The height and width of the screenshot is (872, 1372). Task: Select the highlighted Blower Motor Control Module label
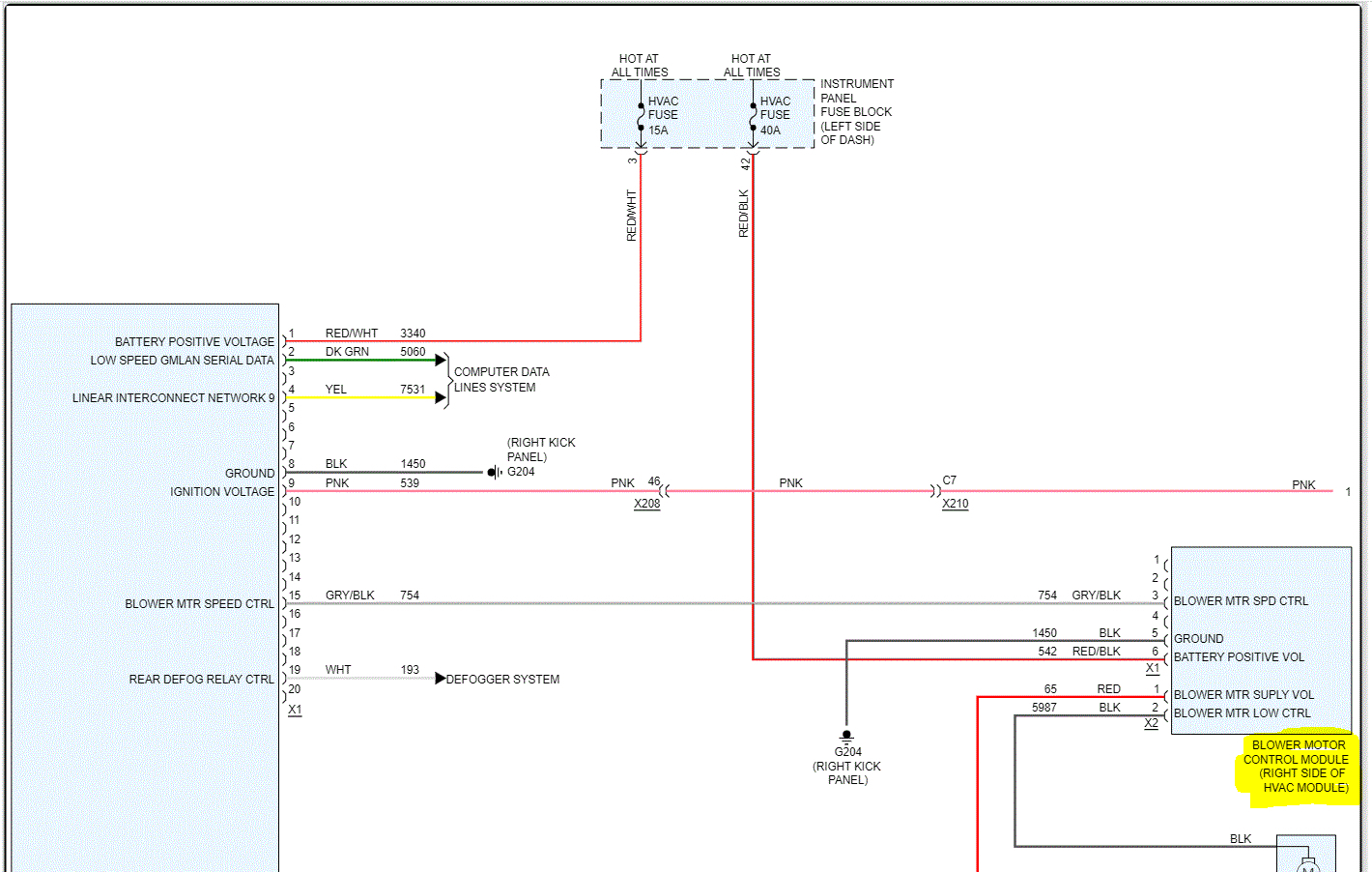tap(1297, 767)
